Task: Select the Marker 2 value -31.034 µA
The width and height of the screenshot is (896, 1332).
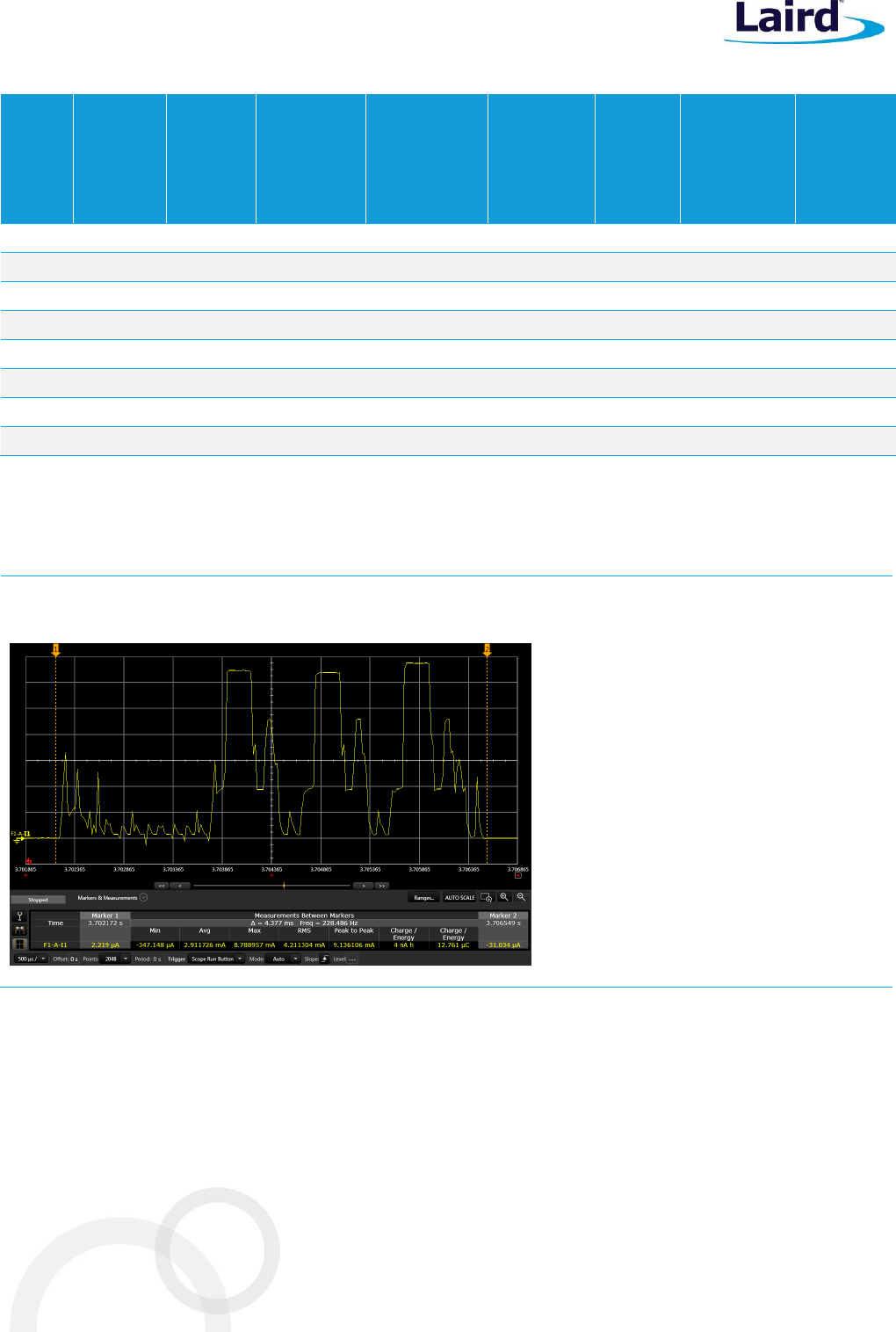Action: click(x=503, y=945)
